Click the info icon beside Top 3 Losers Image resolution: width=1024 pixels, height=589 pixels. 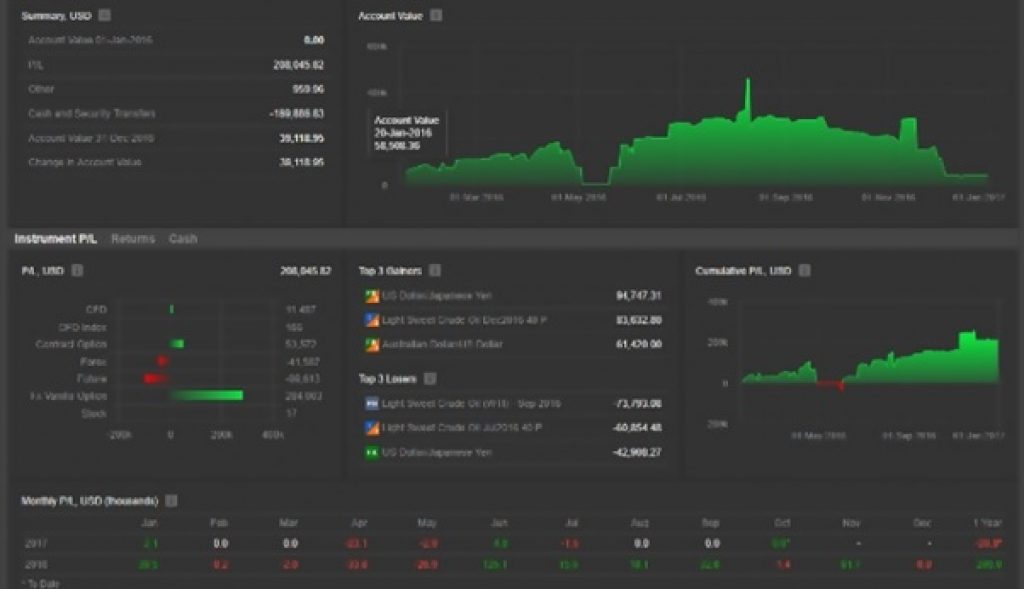[x=430, y=379]
